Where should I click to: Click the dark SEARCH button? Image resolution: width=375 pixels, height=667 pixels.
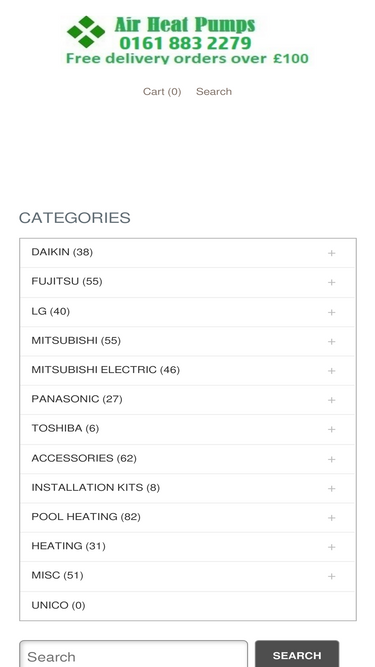click(297, 654)
